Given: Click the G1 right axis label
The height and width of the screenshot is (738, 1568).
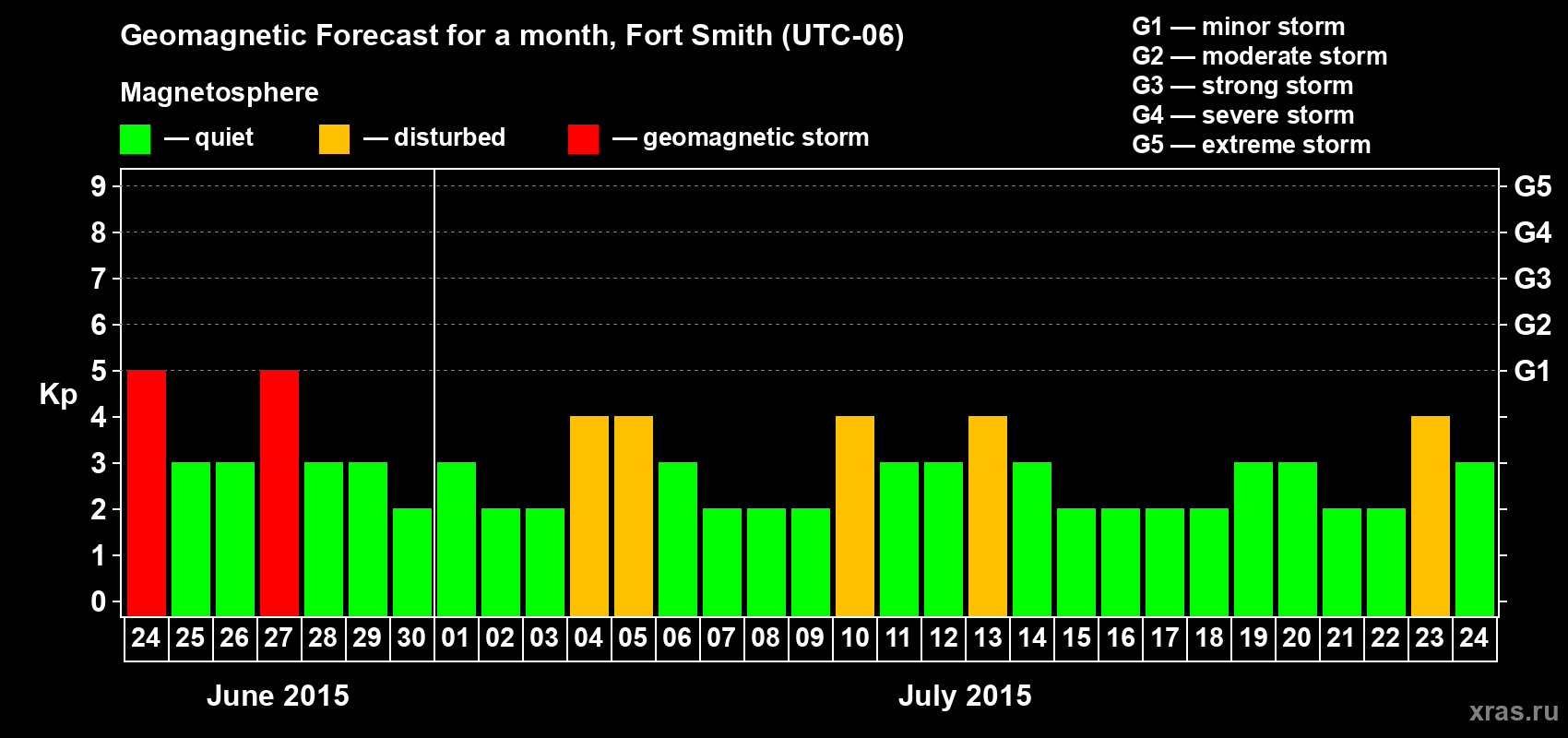Looking at the screenshot, I should point(1533,371).
